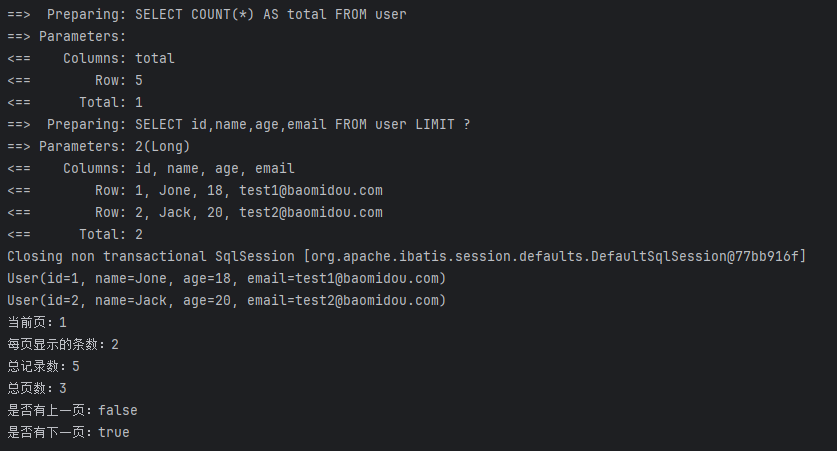Click the Closing non transactional SqlSession line
Viewport: 837px width, 451px height.
(x=406, y=256)
